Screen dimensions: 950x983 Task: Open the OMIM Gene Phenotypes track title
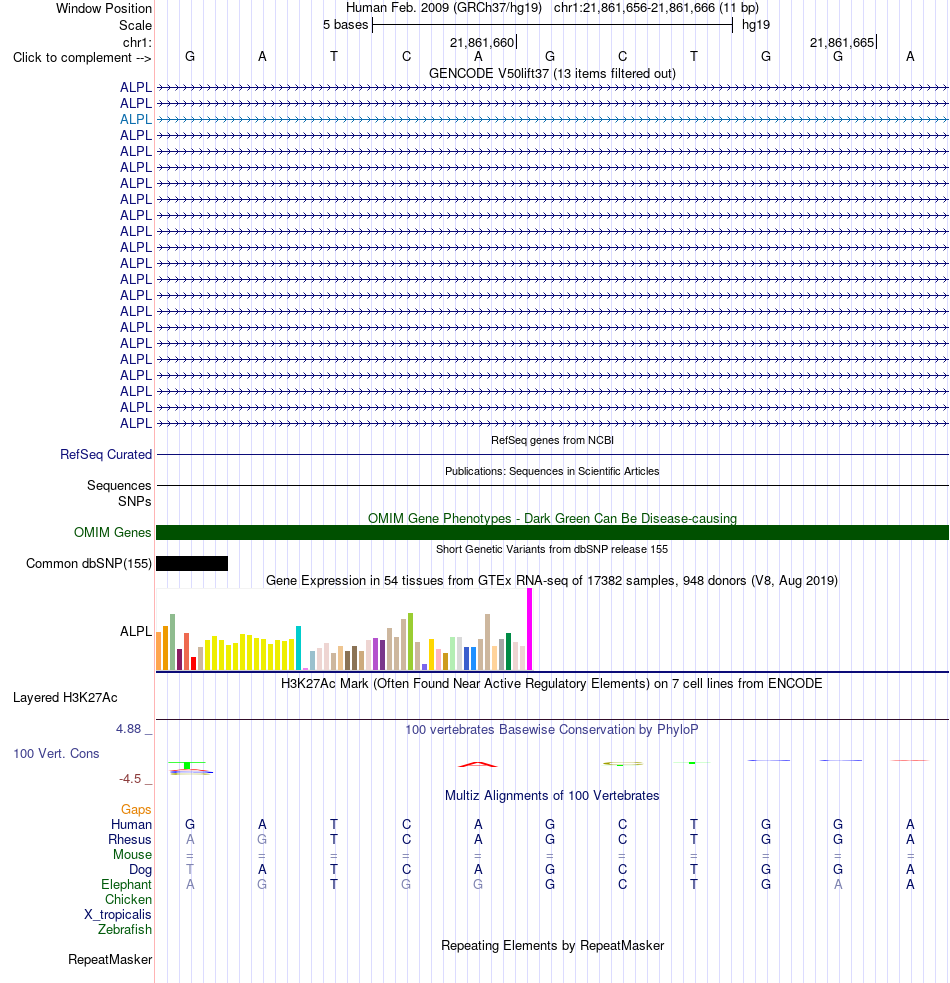pyautogui.click(x=552, y=518)
